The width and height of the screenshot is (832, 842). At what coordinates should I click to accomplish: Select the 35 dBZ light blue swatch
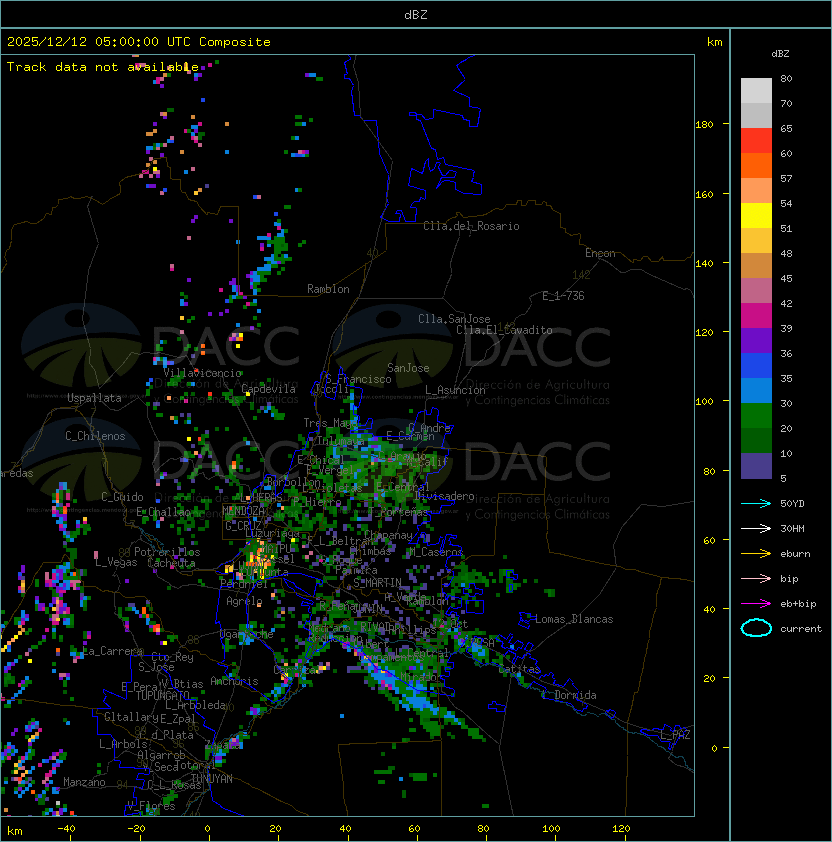[756, 390]
